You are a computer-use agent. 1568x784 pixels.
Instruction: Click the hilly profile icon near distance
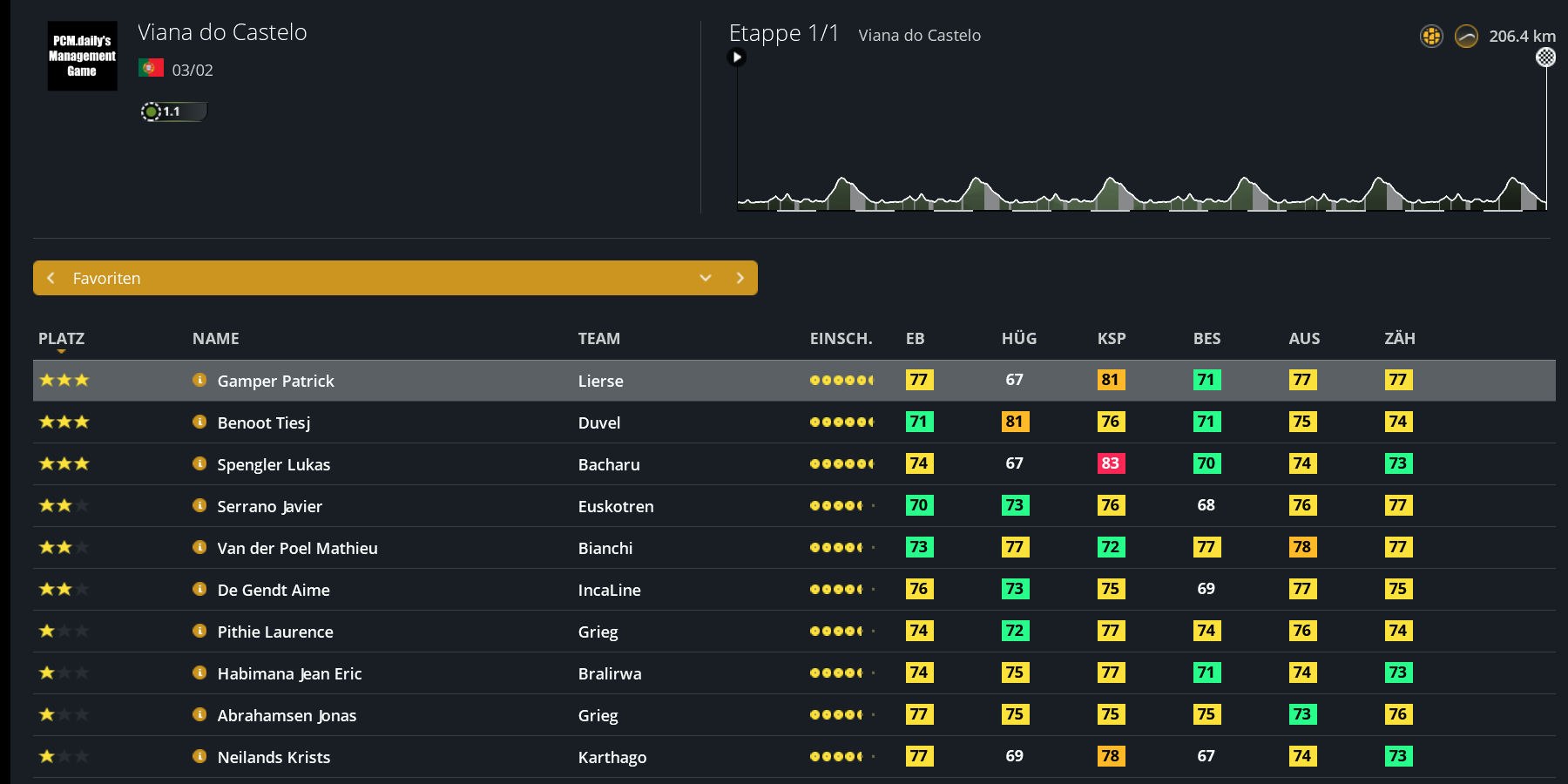(x=1467, y=37)
